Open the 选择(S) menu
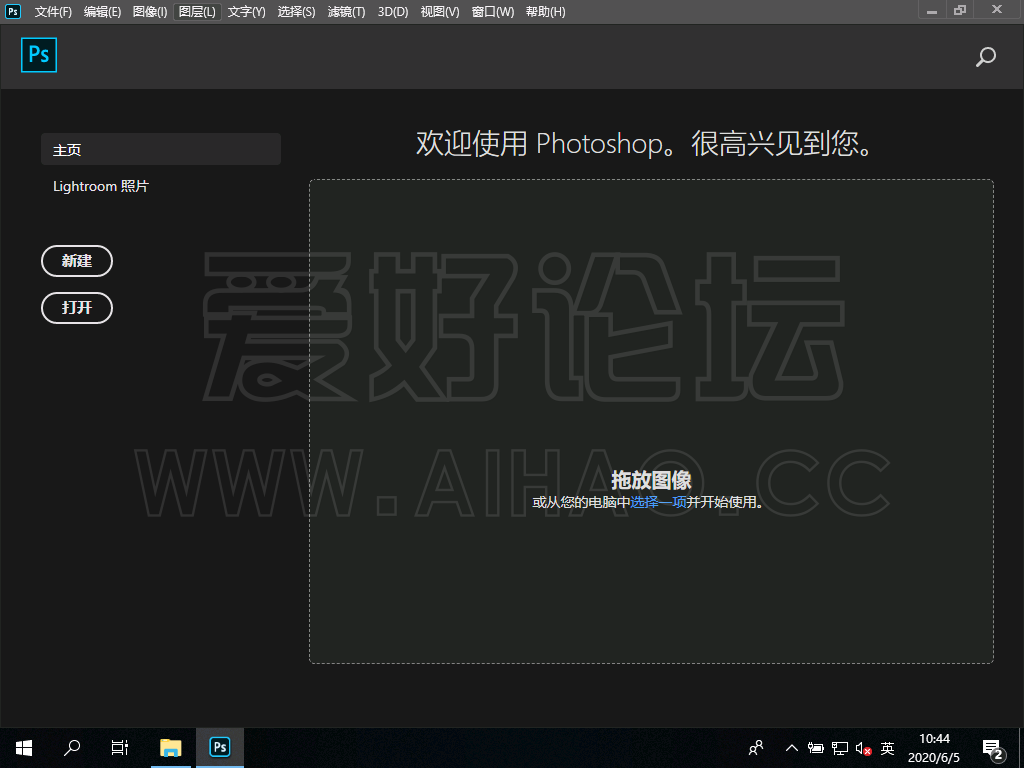Viewport: 1024px width, 768px height. [296, 12]
